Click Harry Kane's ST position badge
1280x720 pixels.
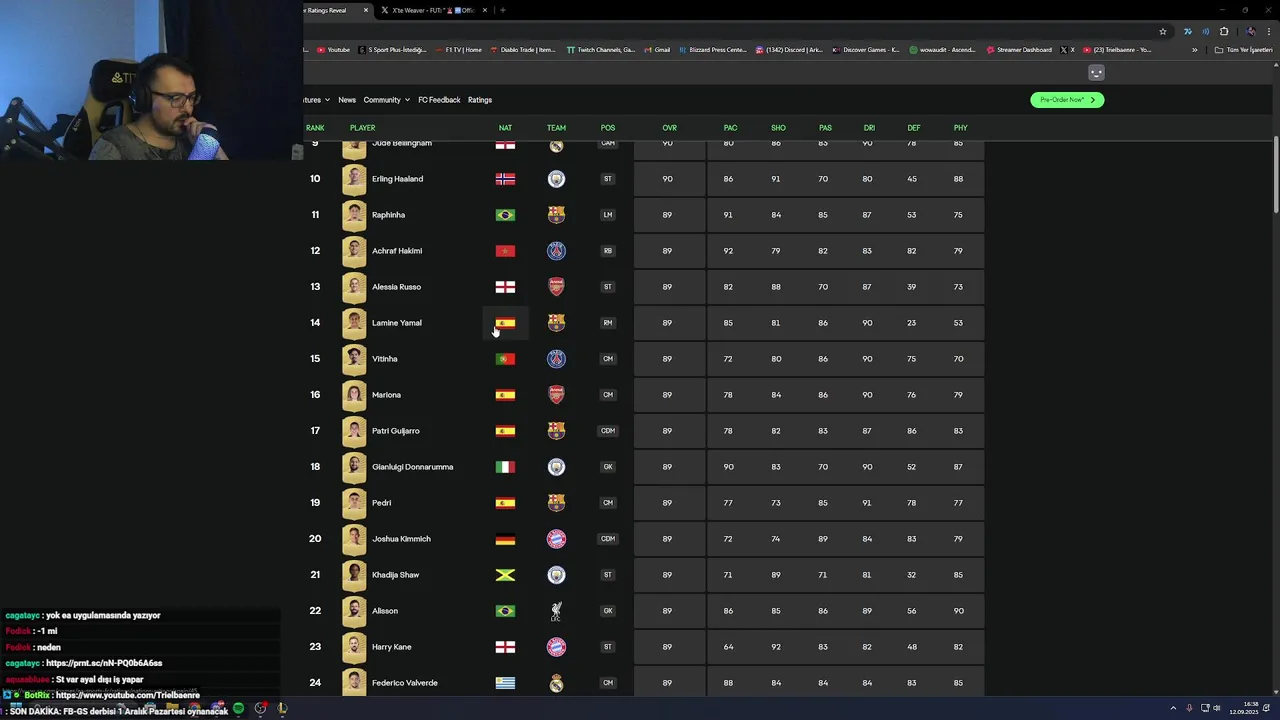(x=608, y=647)
